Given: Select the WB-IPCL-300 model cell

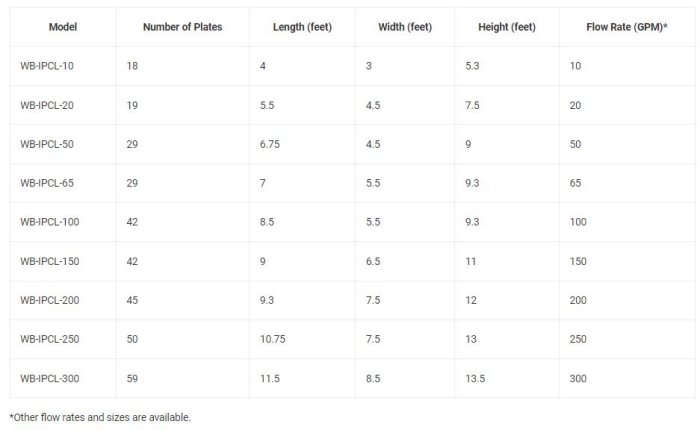Looking at the screenshot, I should (50, 378).
